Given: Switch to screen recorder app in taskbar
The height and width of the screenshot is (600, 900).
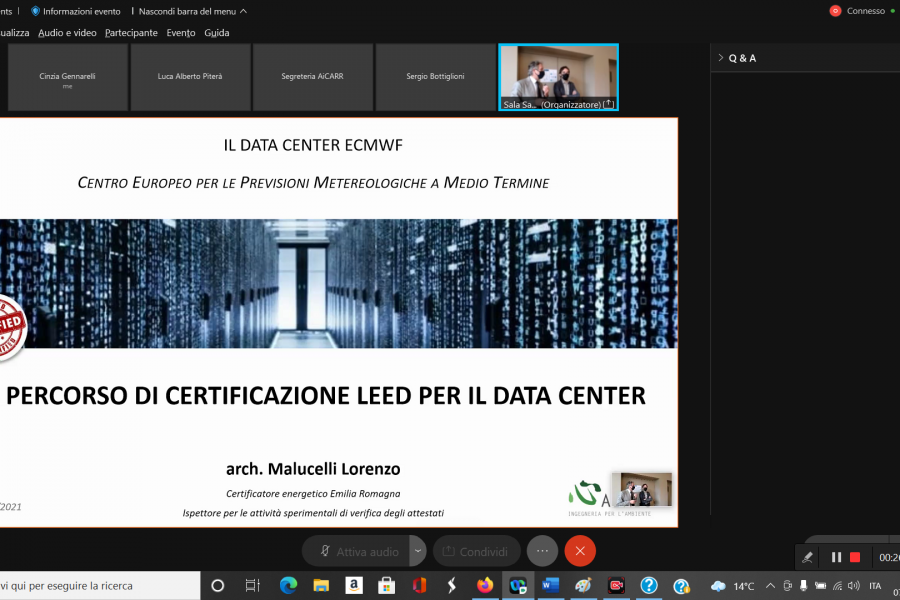Looking at the screenshot, I should 616,586.
